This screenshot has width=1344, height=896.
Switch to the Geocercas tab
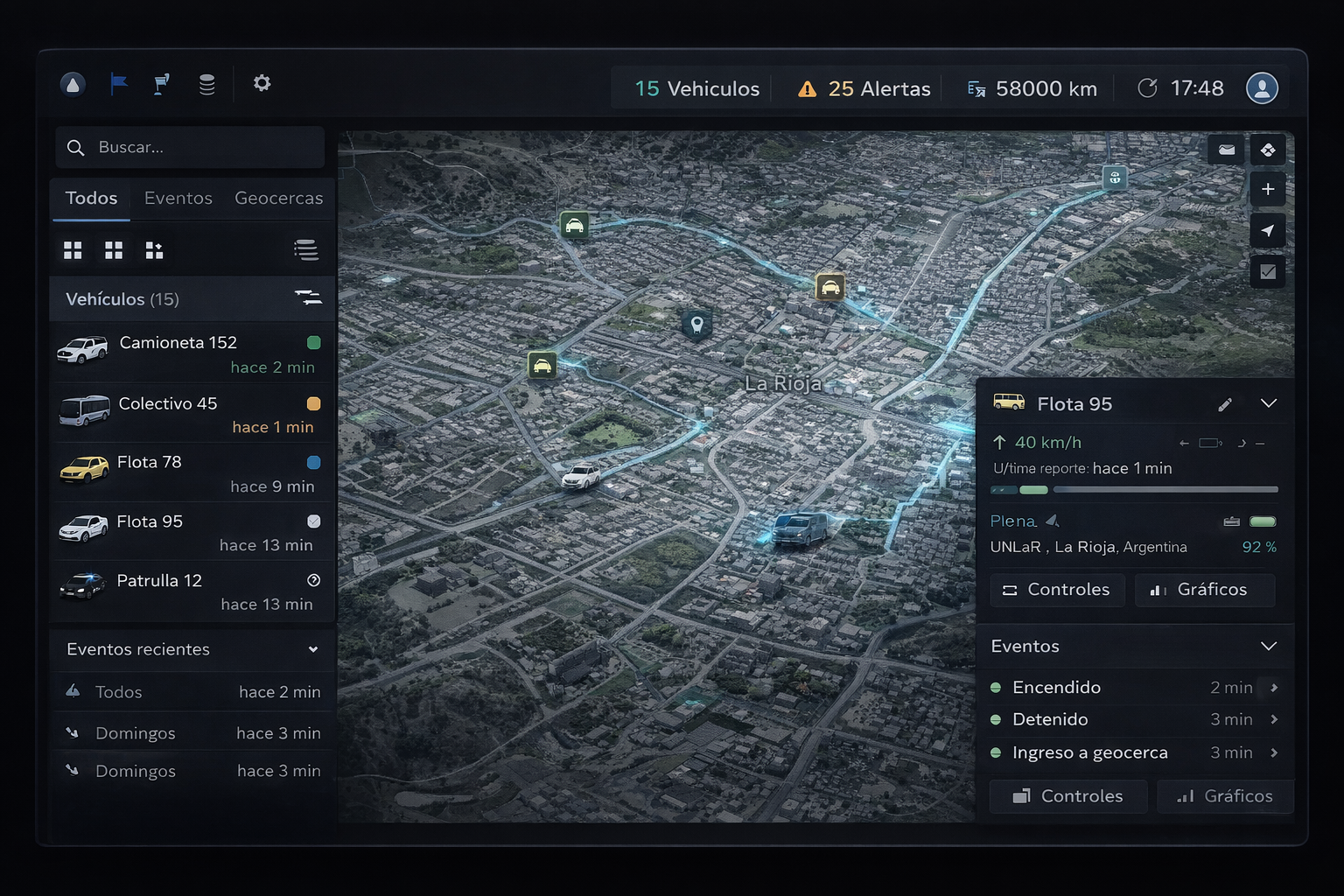tap(278, 199)
